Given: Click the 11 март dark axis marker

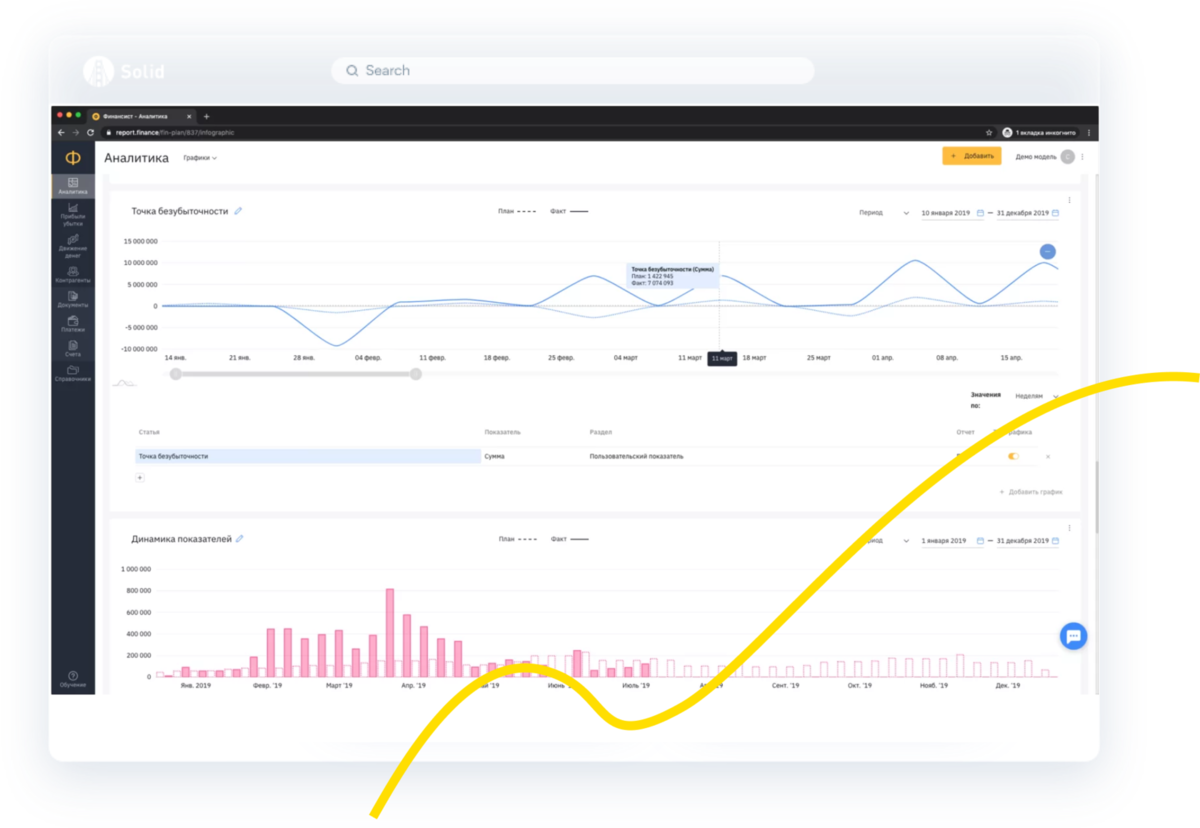Looking at the screenshot, I should click(722, 358).
